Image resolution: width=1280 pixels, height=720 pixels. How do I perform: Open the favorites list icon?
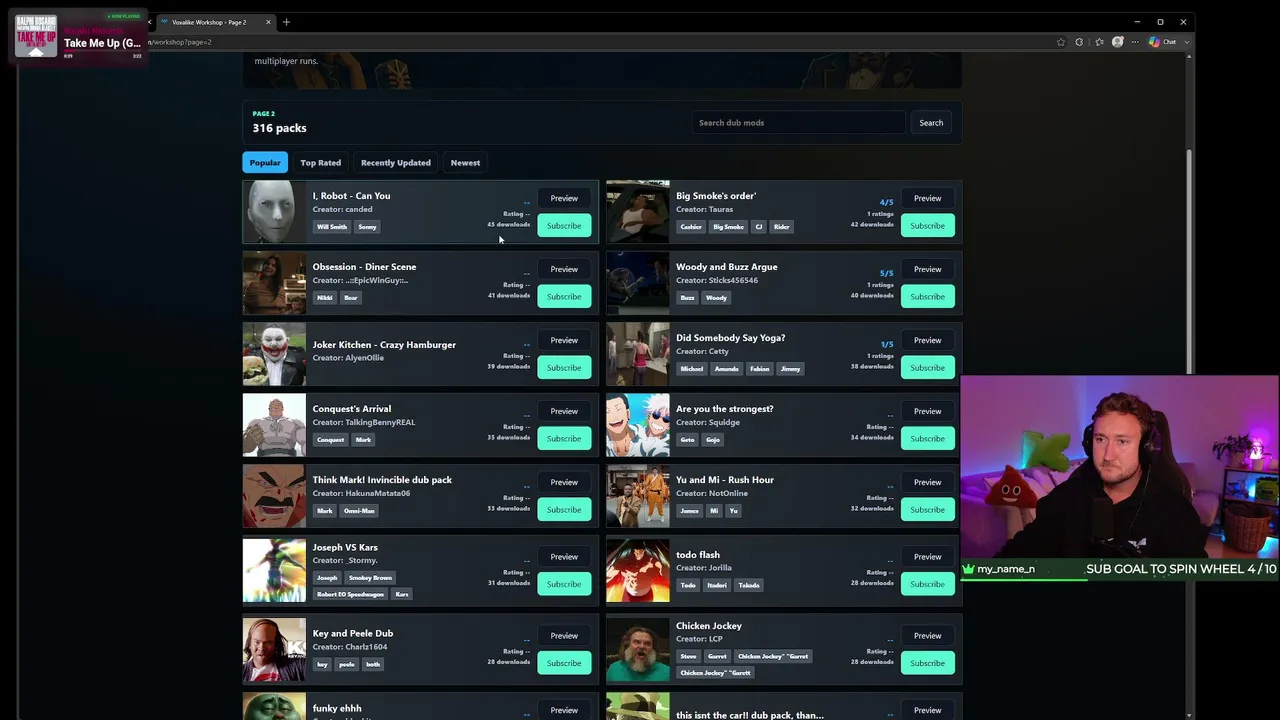[1099, 42]
